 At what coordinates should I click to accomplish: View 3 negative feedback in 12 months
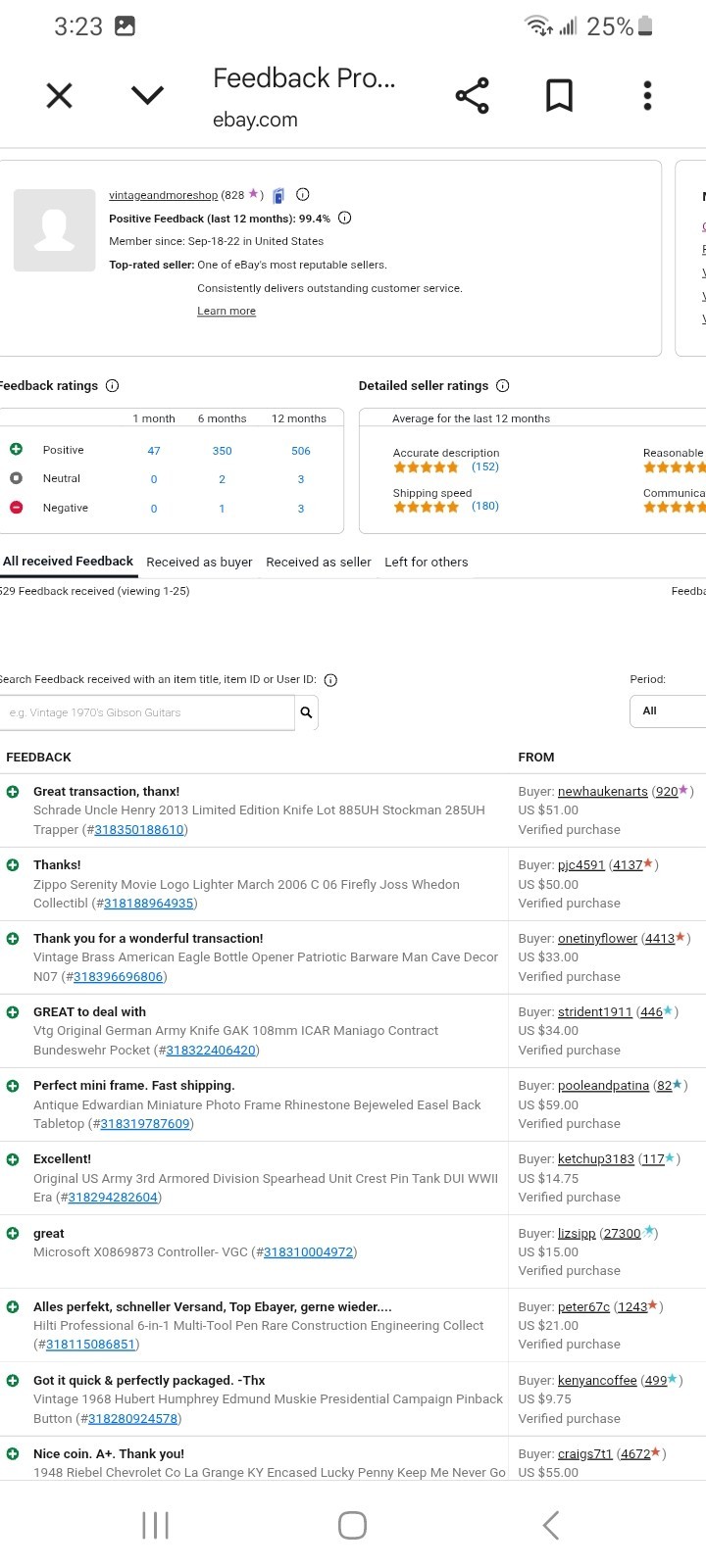(x=301, y=509)
